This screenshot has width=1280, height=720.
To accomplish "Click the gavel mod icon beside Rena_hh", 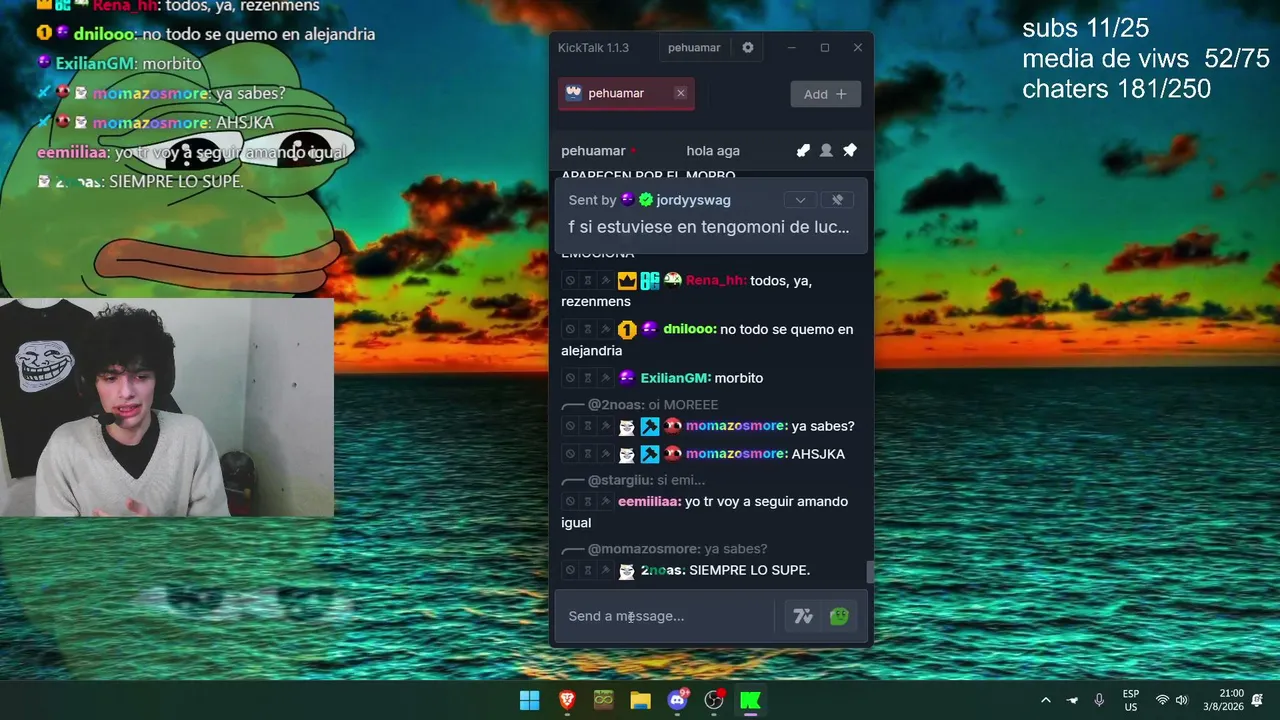I will pos(605,281).
